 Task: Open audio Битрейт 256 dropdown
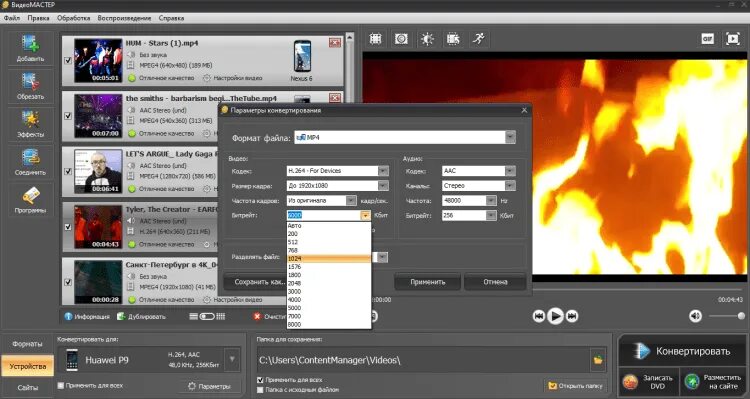pyautogui.click(x=491, y=216)
